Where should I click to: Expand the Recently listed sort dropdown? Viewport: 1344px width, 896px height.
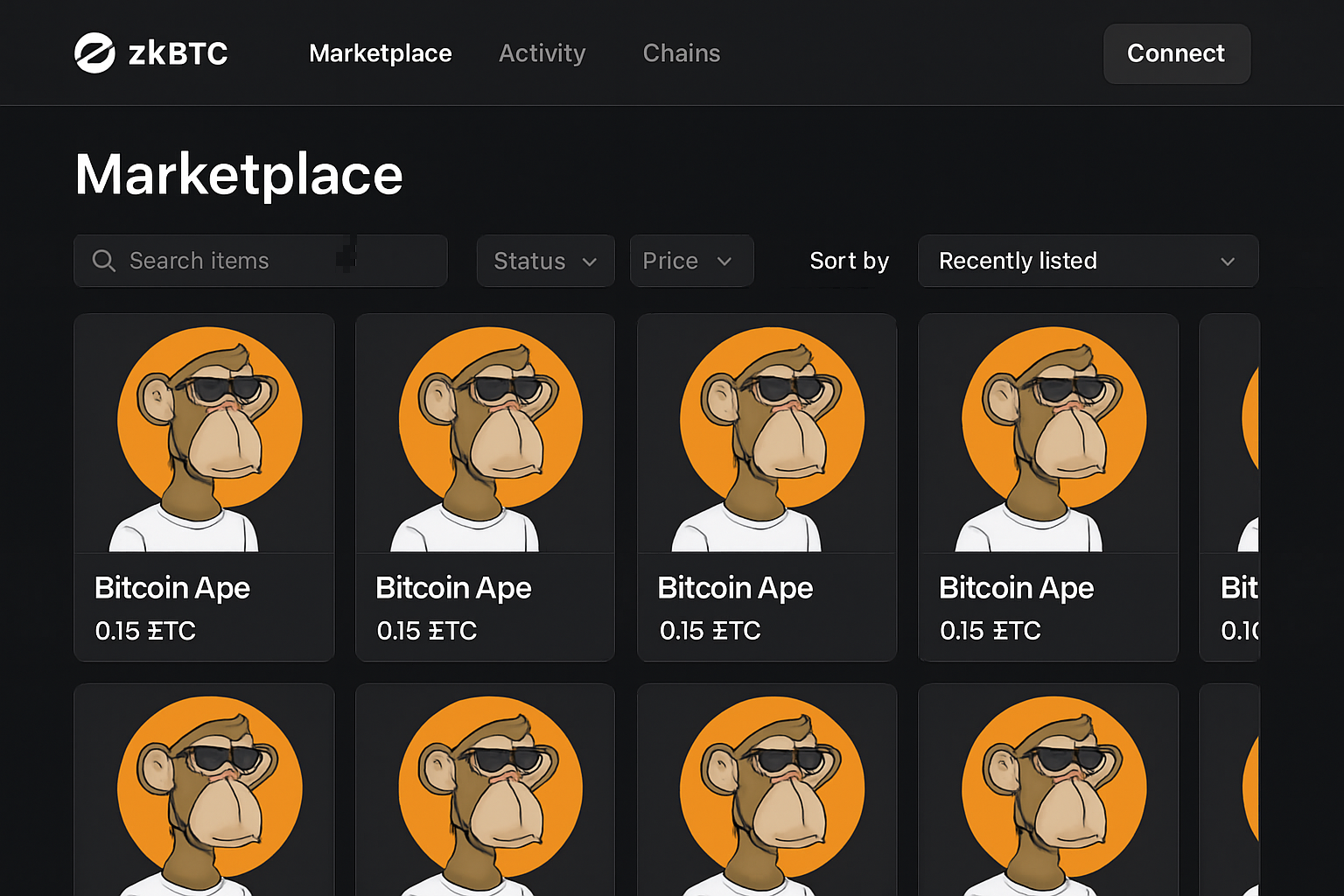click(1088, 260)
